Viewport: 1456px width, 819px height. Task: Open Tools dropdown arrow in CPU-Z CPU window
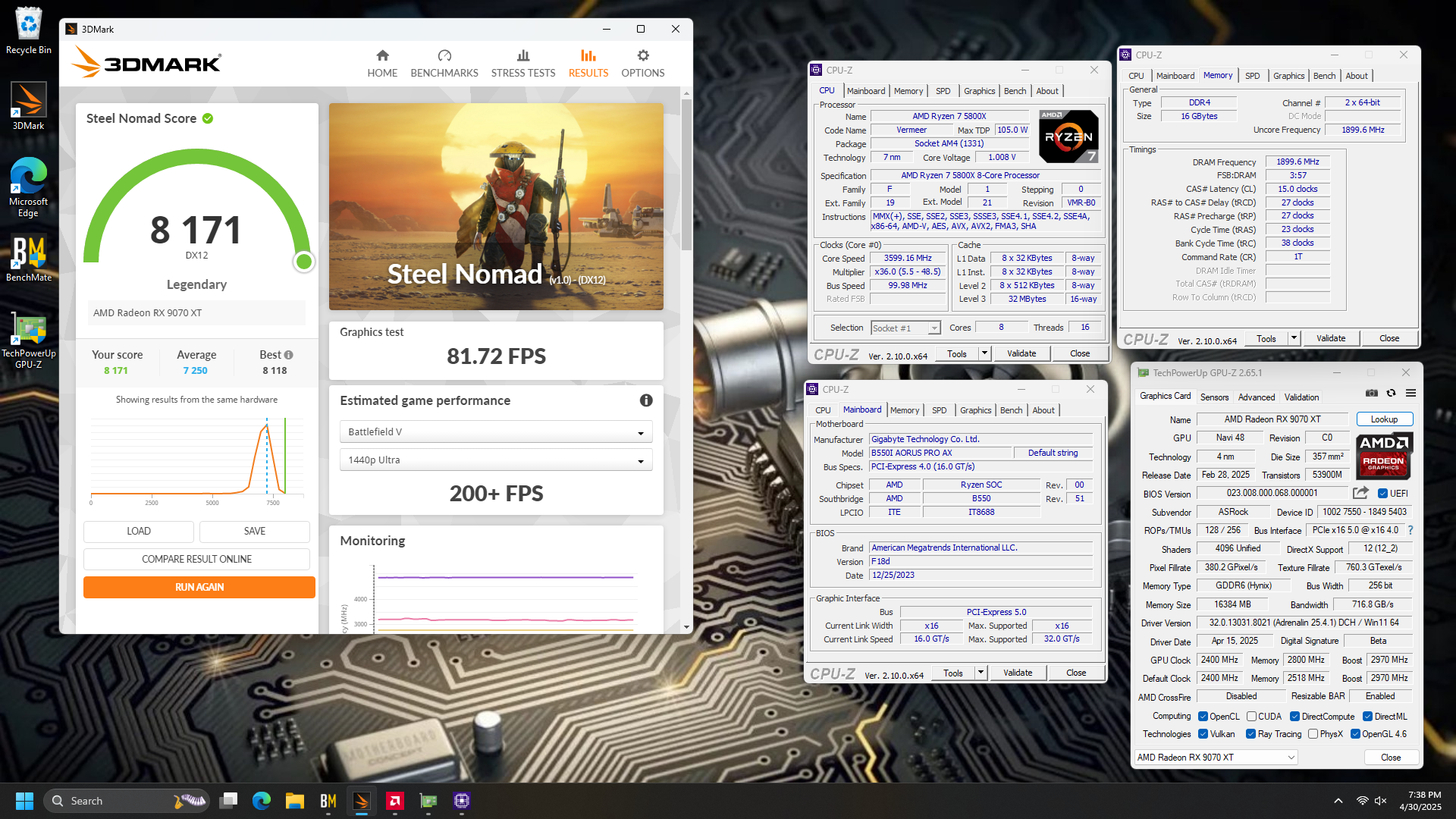pyautogui.click(x=984, y=353)
